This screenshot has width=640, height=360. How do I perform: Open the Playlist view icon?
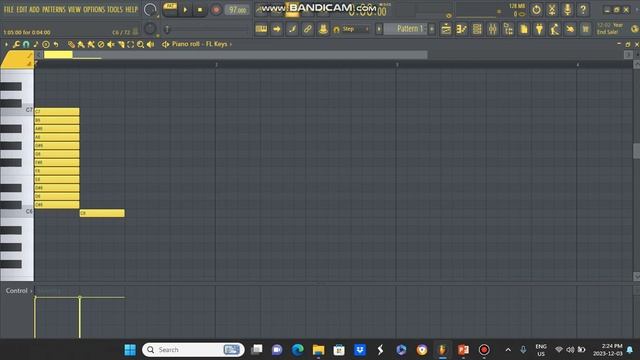(x=446, y=29)
